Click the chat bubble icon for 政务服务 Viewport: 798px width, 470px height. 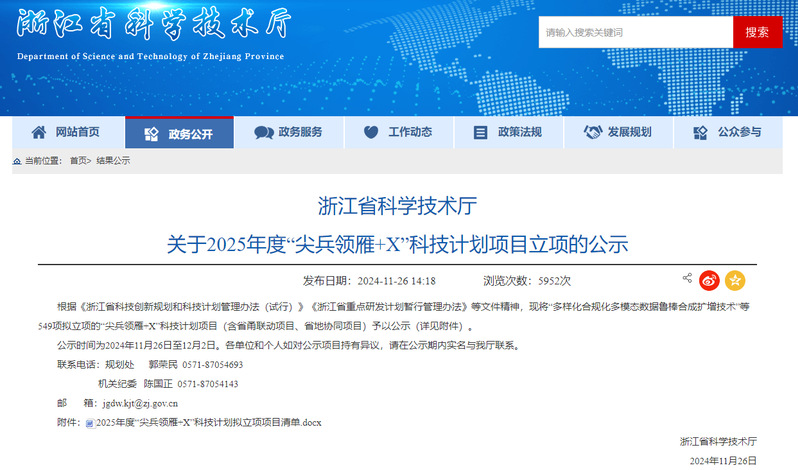coord(263,133)
